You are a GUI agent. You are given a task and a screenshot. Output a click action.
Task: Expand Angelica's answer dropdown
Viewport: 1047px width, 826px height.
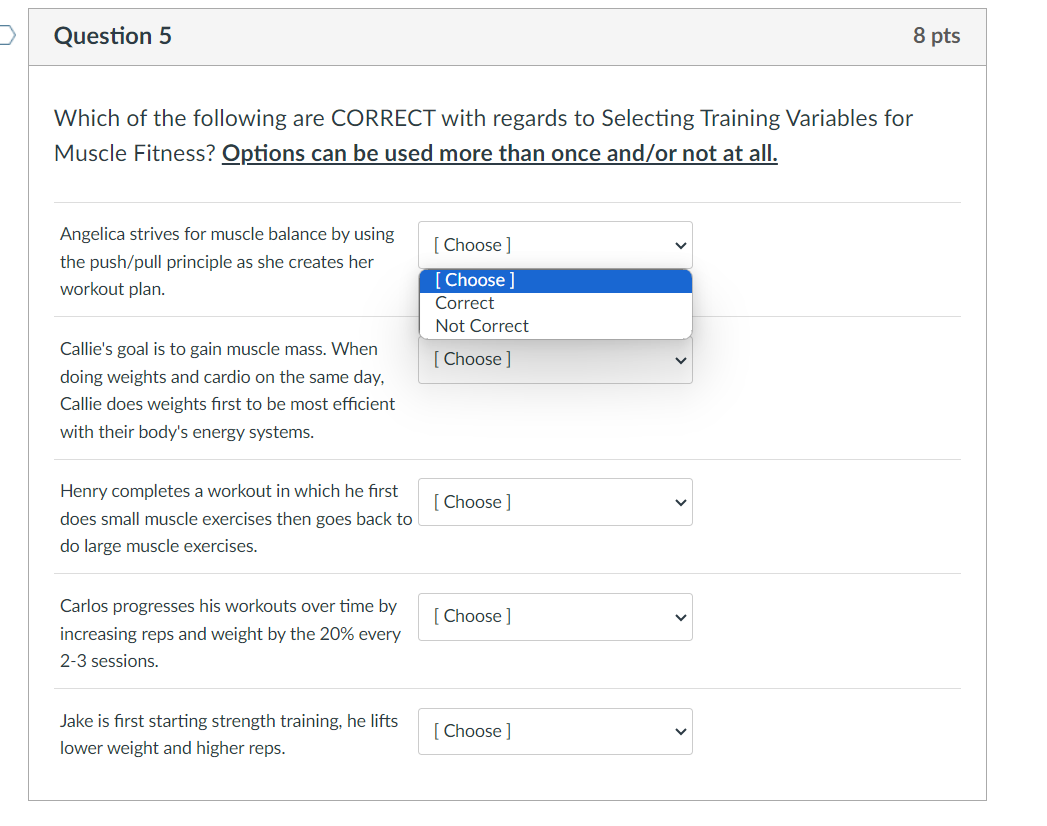pyautogui.click(x=554, y=244)
